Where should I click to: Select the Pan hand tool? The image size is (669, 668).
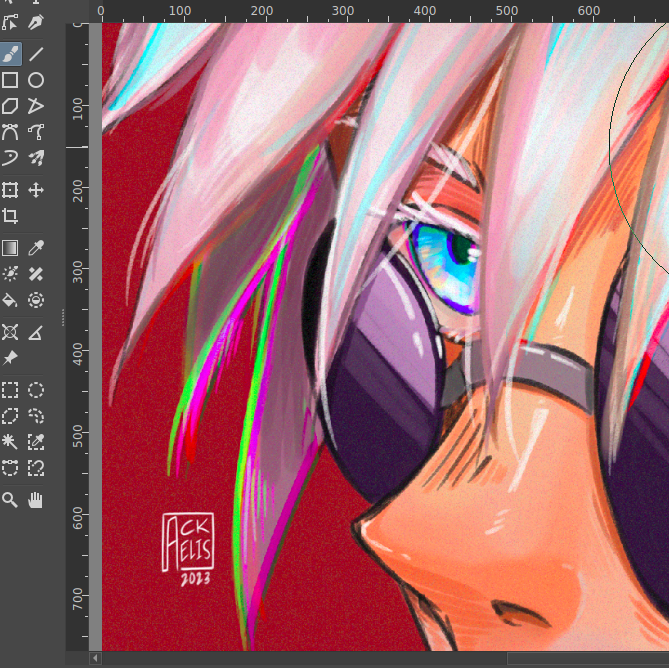click(36, 500)
